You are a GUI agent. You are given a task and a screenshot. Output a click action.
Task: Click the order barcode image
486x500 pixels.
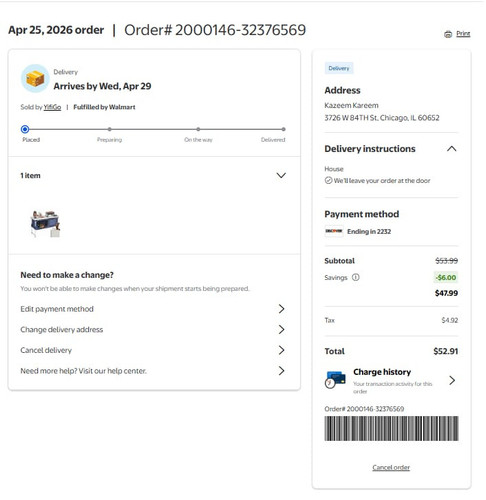point(391,428)
